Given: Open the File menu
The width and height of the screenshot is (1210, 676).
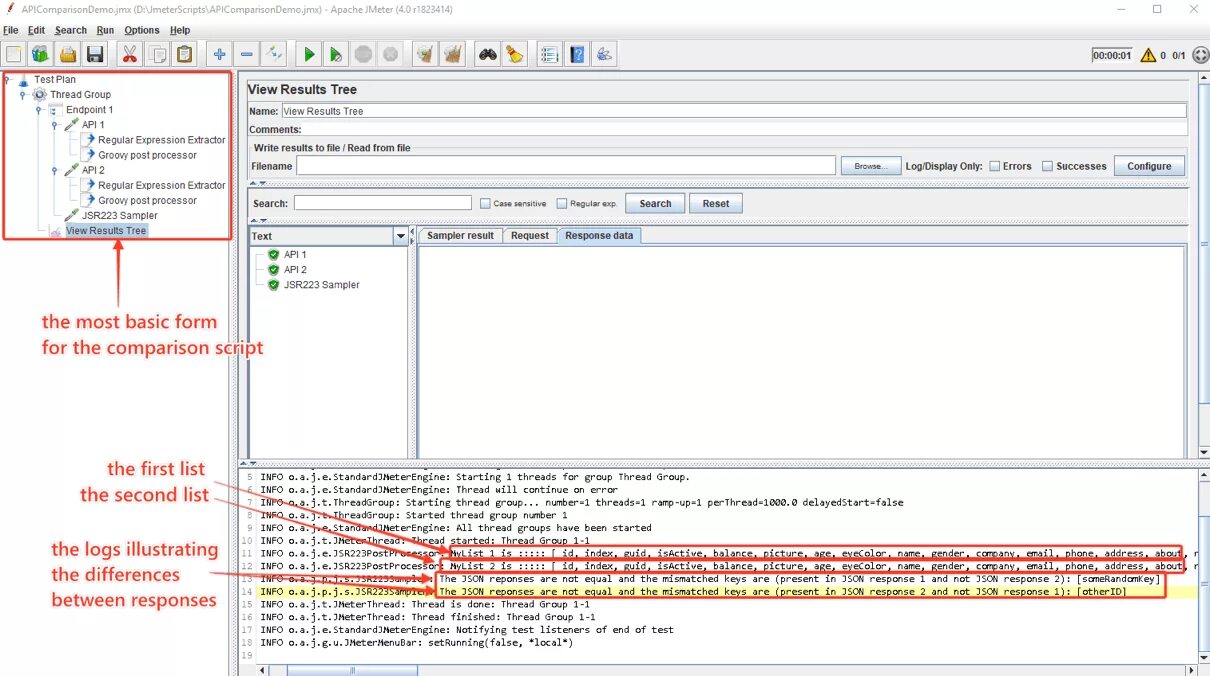Looking at the screenshot, I should tap(10, 31).
